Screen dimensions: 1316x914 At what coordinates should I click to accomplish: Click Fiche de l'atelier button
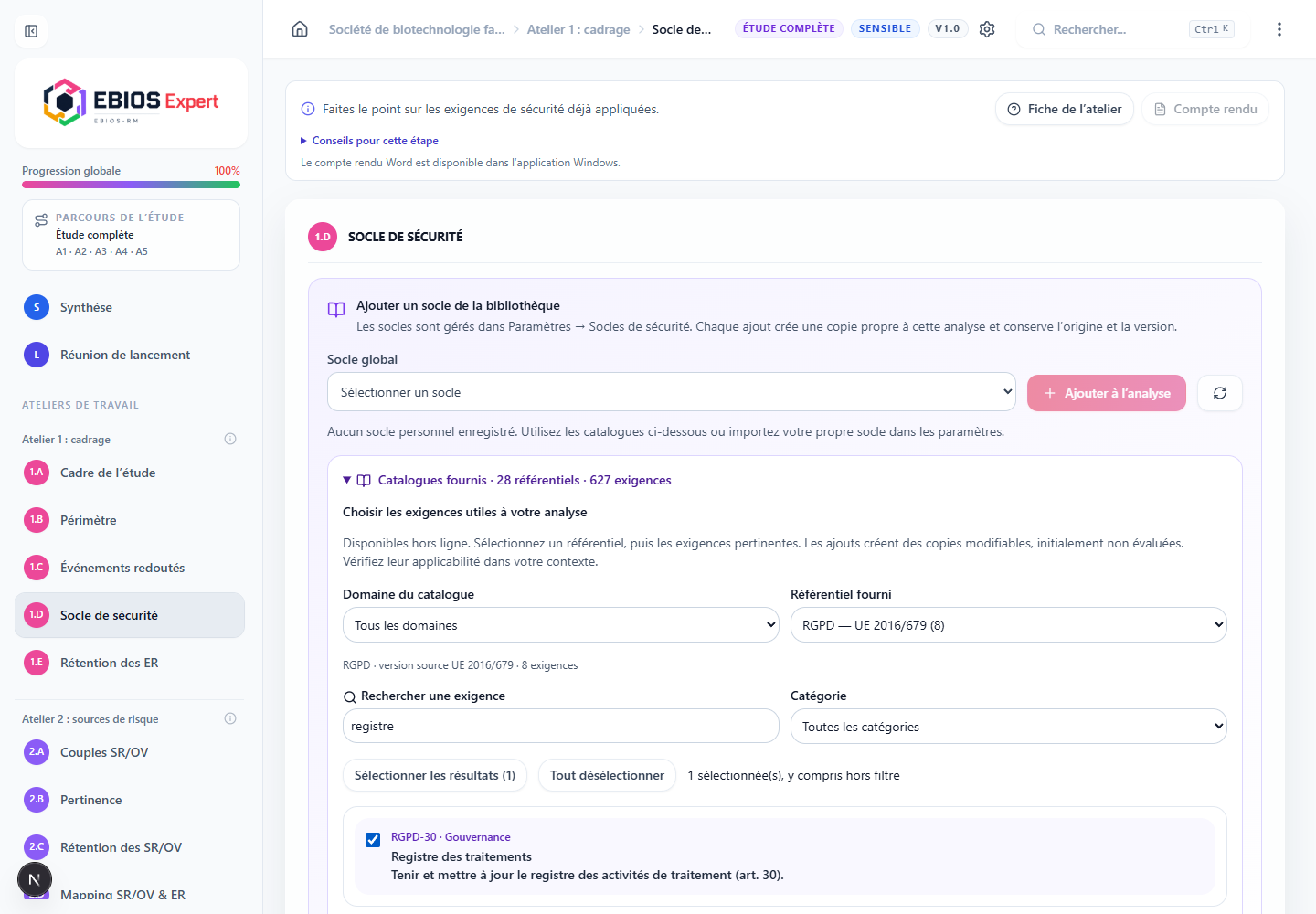pyautogui.click(x=1065, y=109)
